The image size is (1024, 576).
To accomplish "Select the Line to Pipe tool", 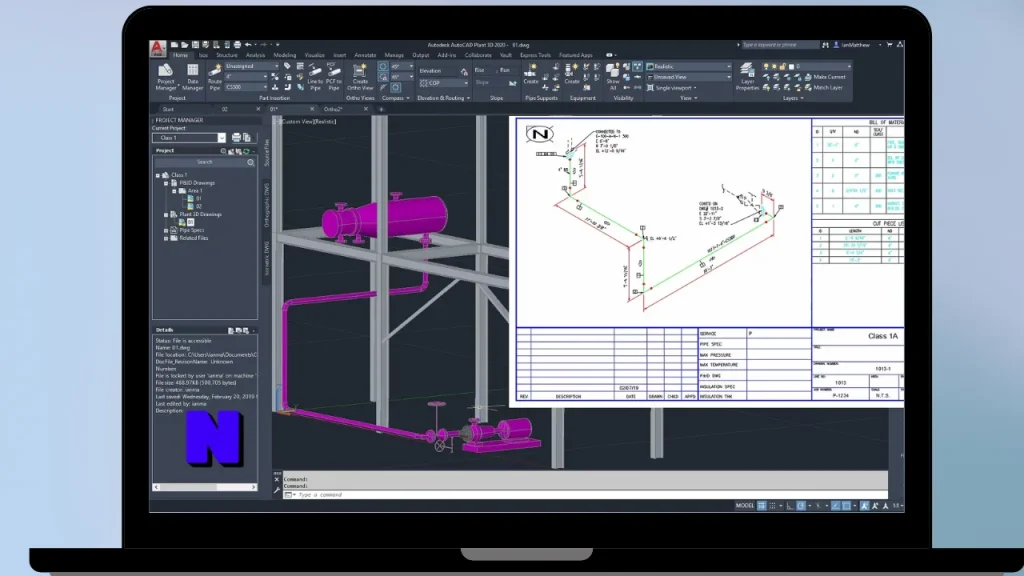I will point(315,77).
